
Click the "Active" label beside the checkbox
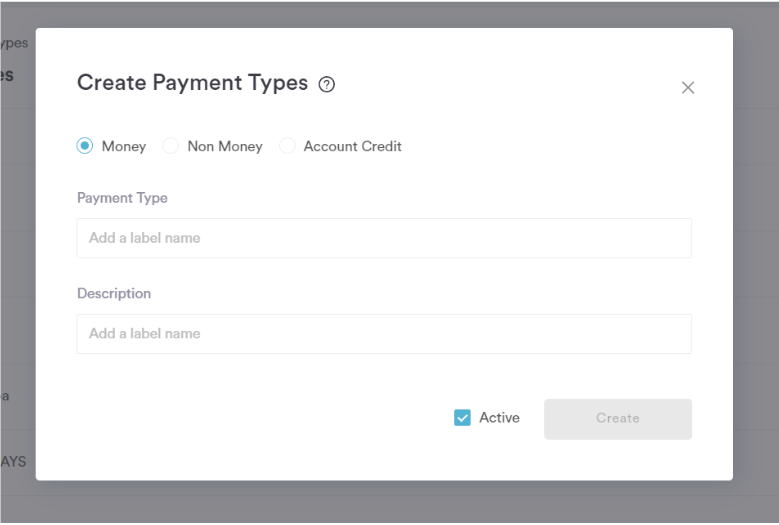(499, 418)
